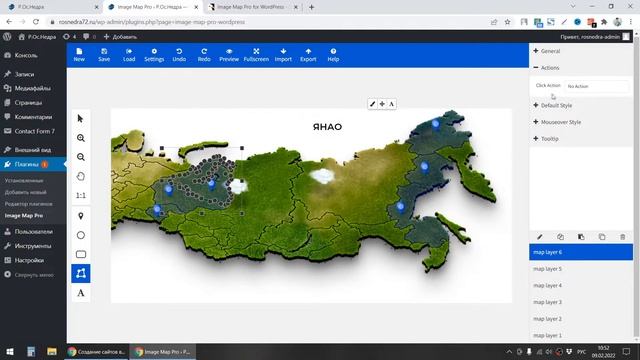Screen dimensions: 640x360
Task: Click the Import button
Action: [x=283, y=55]
